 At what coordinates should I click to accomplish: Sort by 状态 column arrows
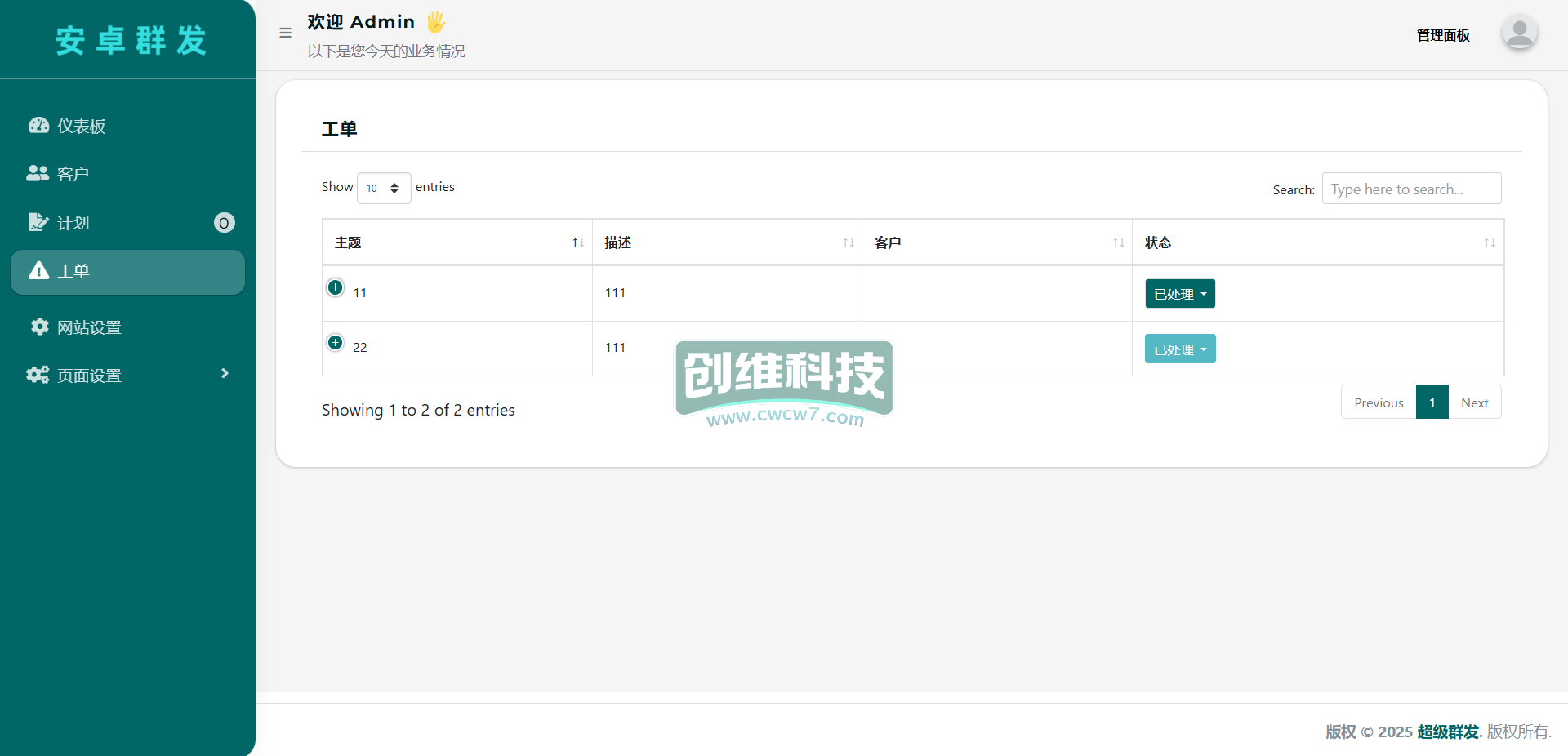point(1489,243)
